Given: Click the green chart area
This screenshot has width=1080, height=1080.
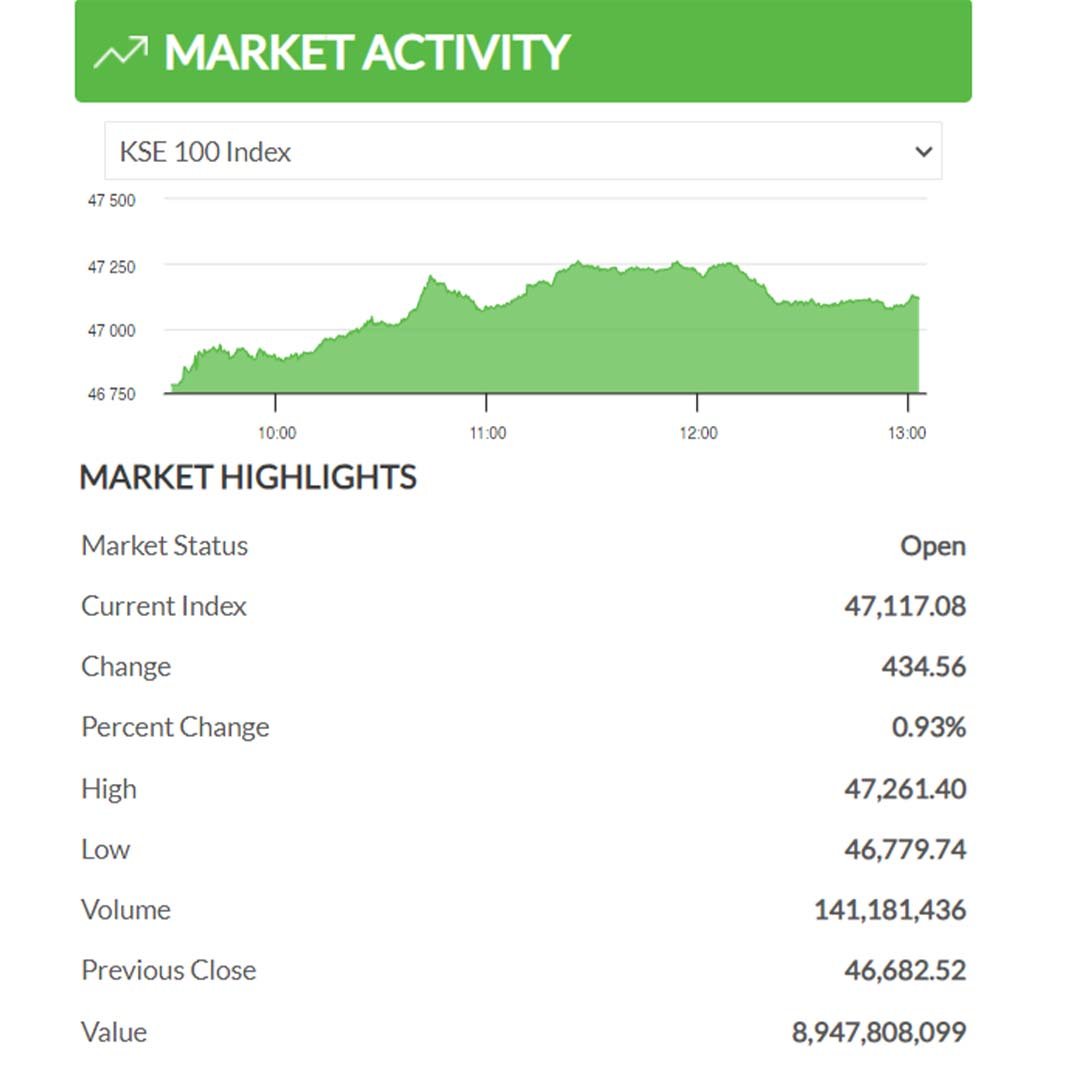Looking at the screenshot, I should tap(600, 340).
